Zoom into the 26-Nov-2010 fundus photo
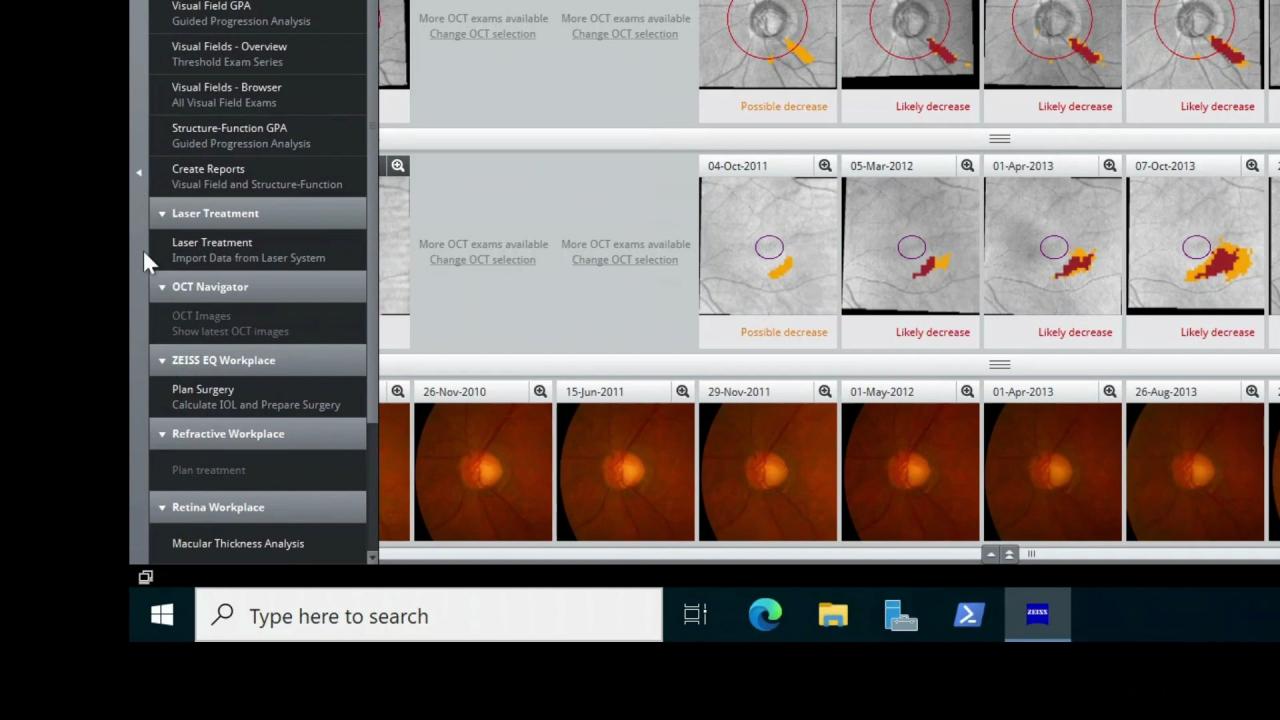The image size is (1280, 720). (540, 391)
